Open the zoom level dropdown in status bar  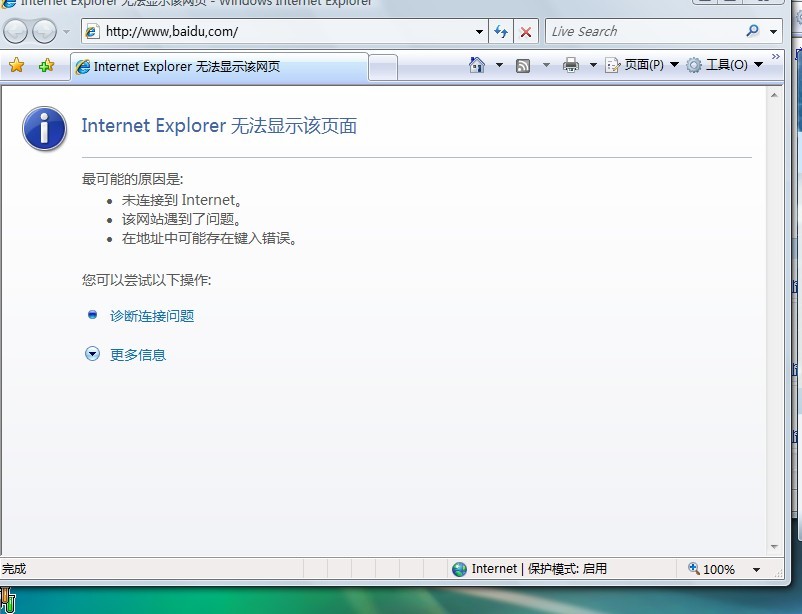click(x=758, y=568)
